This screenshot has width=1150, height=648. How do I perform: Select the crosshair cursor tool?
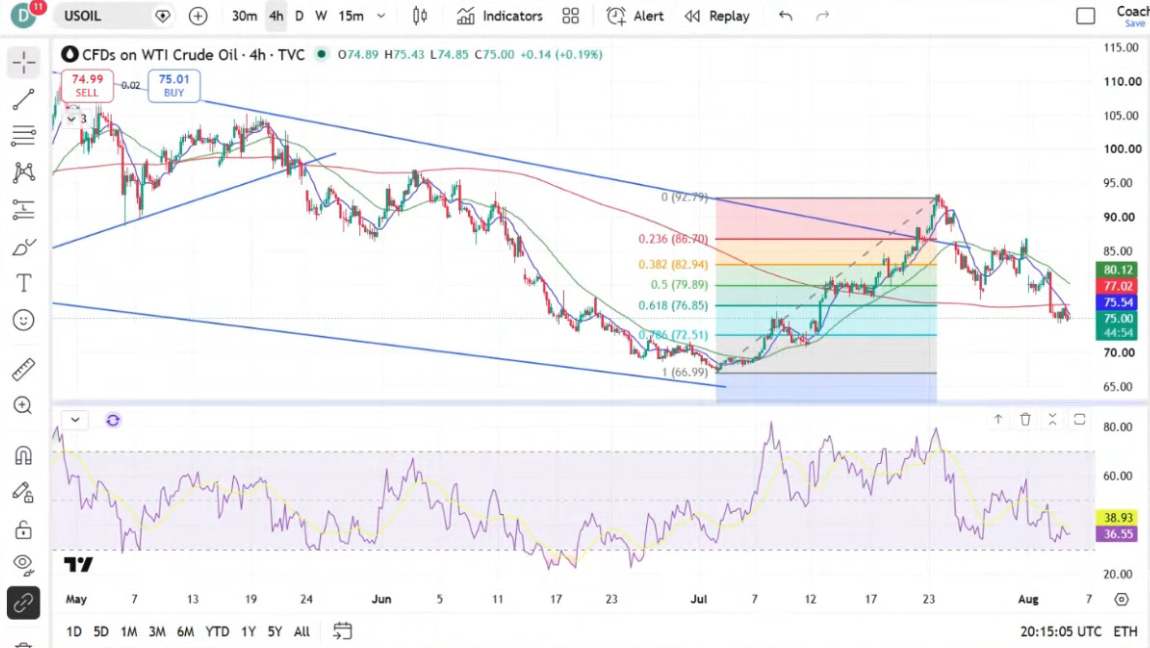23,63
